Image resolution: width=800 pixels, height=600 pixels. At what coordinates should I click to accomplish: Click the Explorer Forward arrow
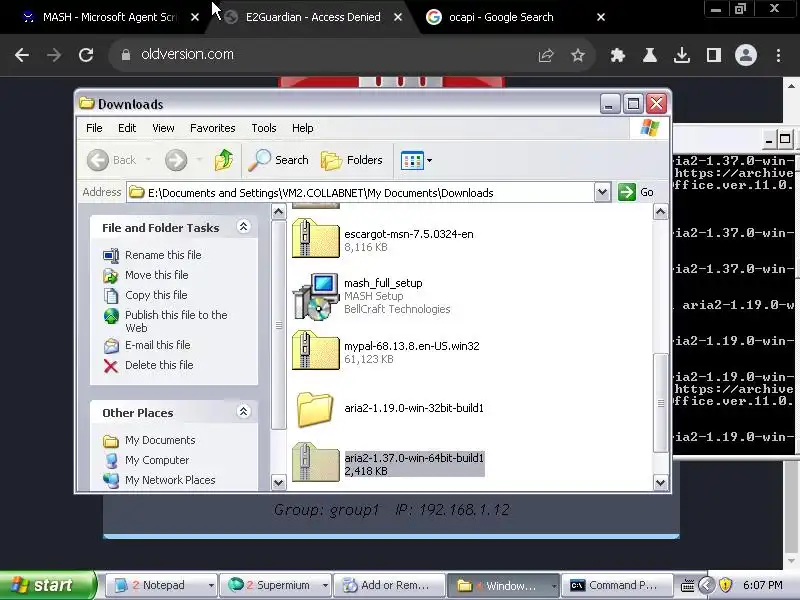tap(176, 160)
